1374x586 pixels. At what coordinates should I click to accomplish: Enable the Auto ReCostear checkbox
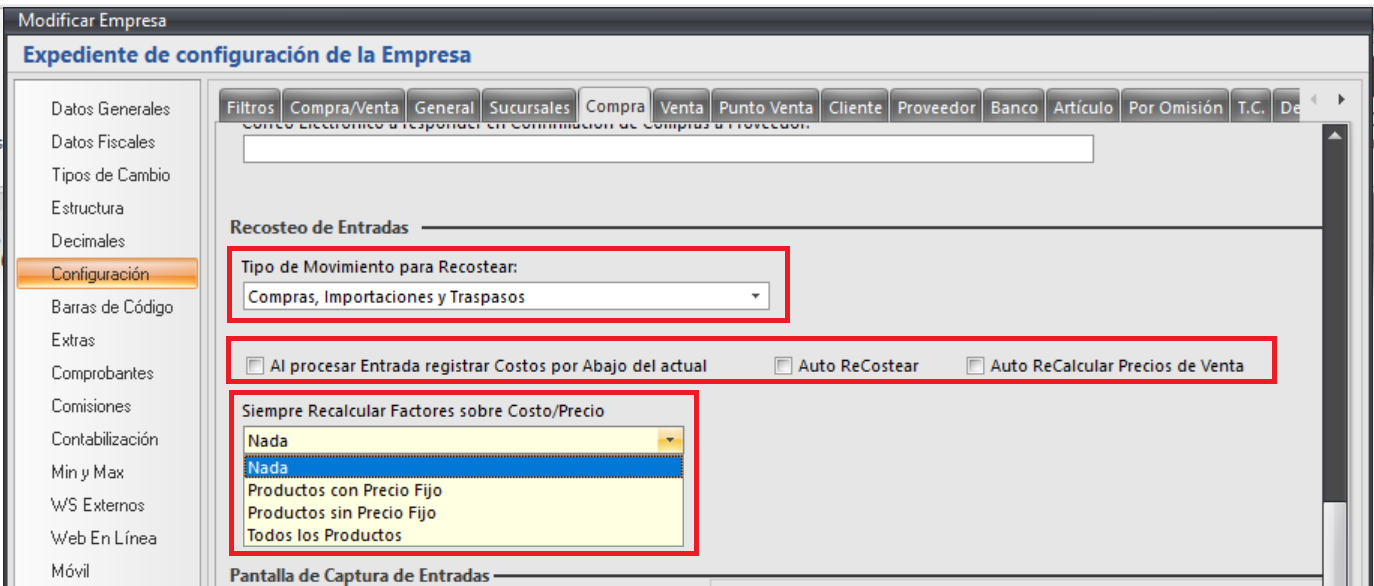pos(781,366)
